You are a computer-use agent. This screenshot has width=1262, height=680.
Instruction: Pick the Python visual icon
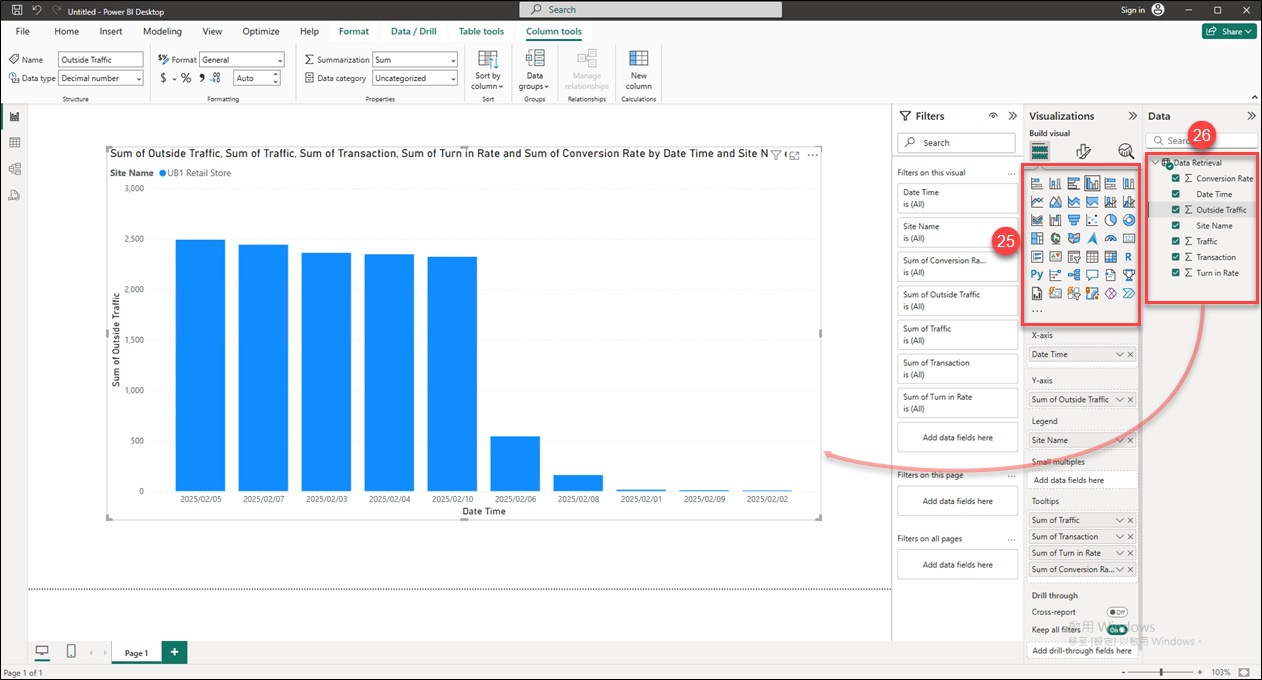coord(1037,275)
